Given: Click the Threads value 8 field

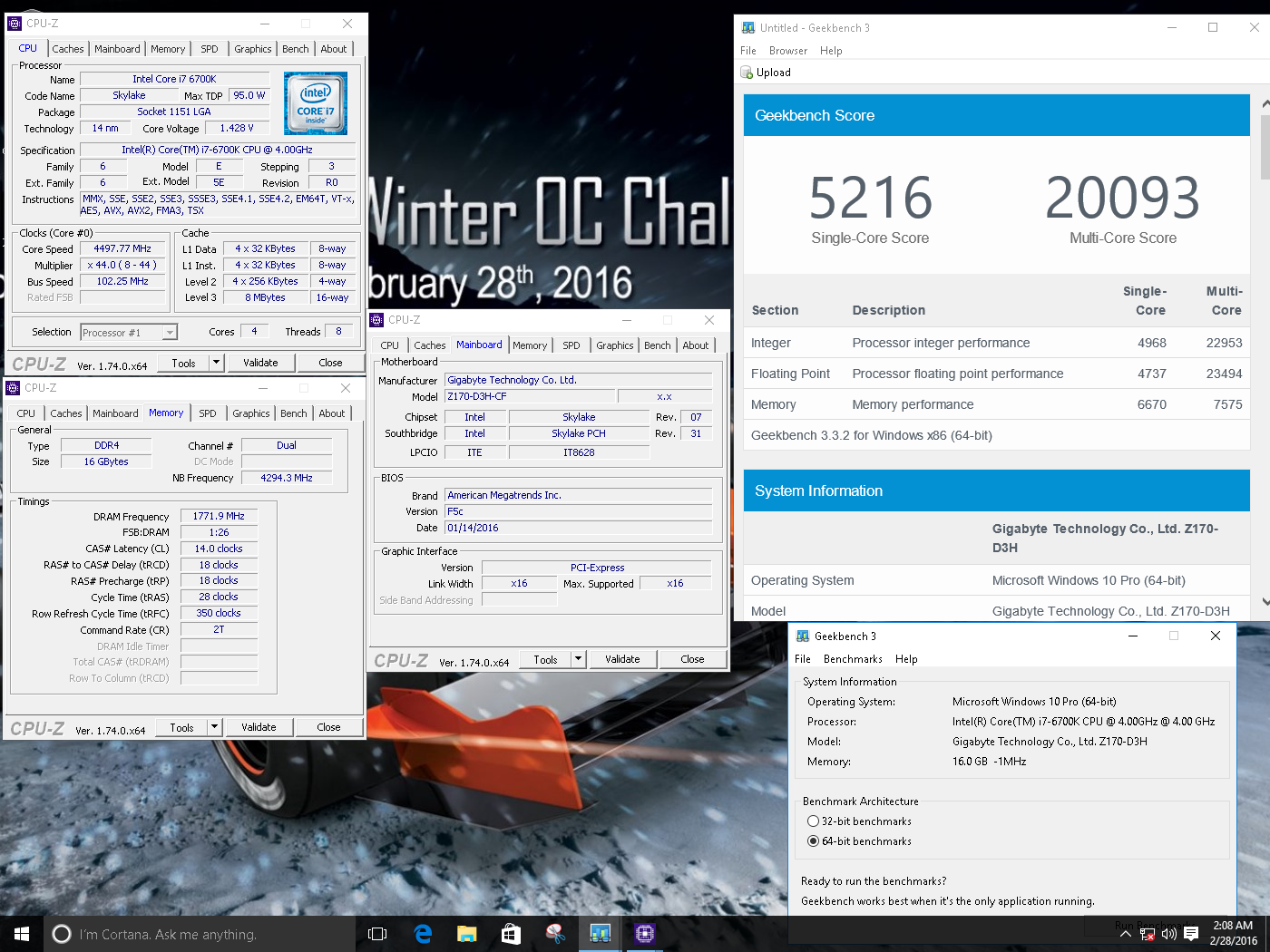Looking at the screenshot, I should (x=339, y=331).
